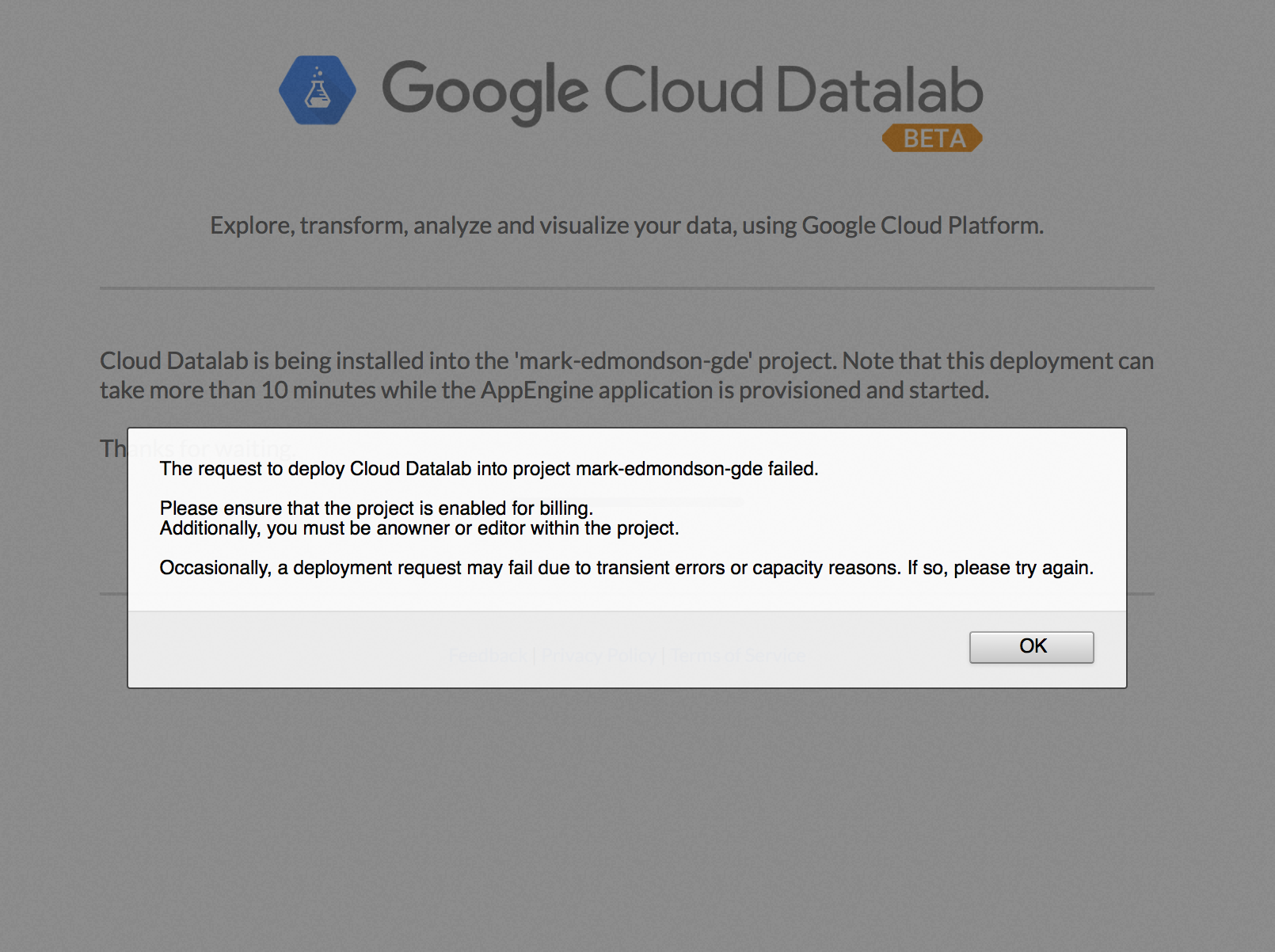Click the OK button in the dialog

(1031, 646)
